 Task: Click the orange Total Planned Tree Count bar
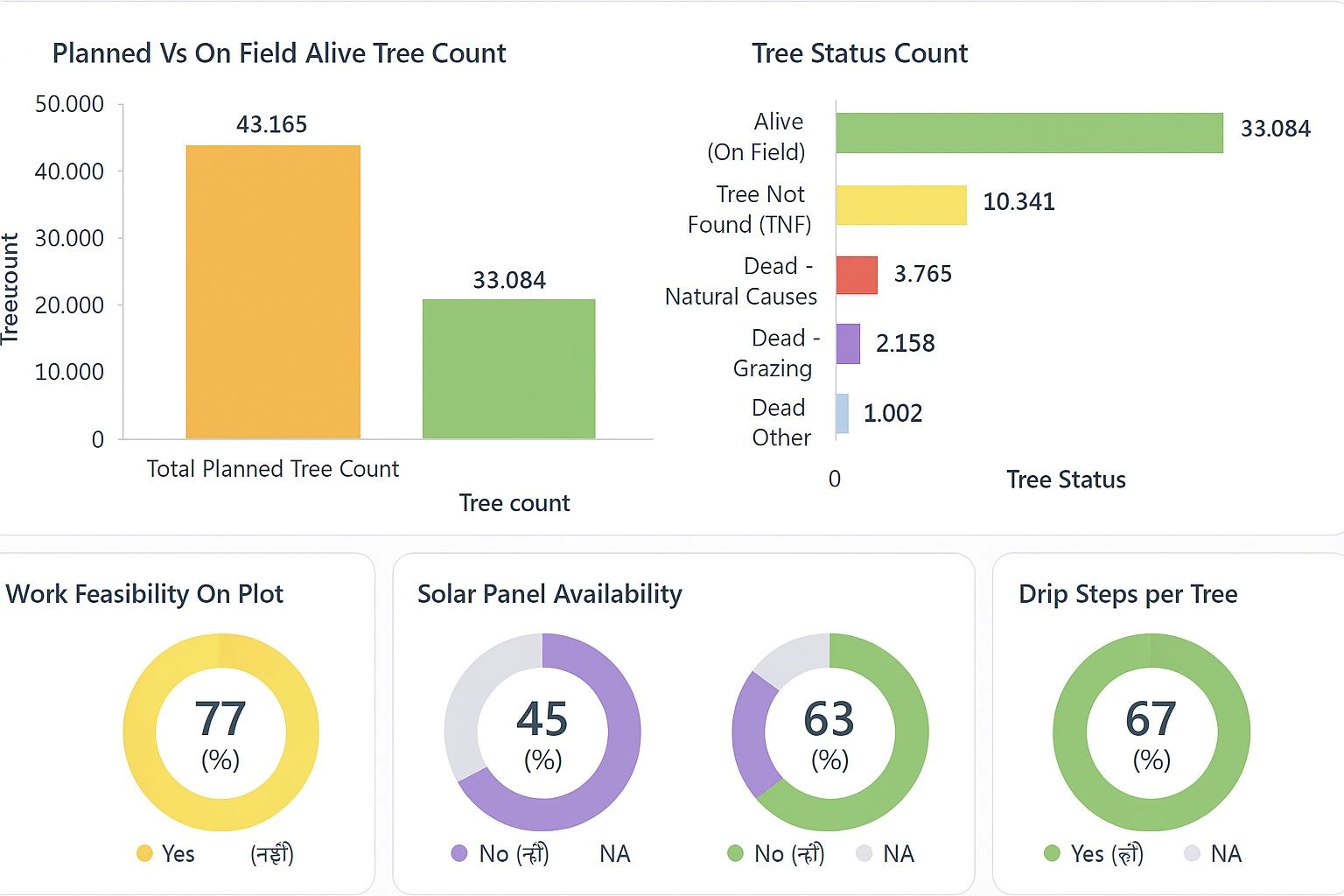(x=273, y=291)
